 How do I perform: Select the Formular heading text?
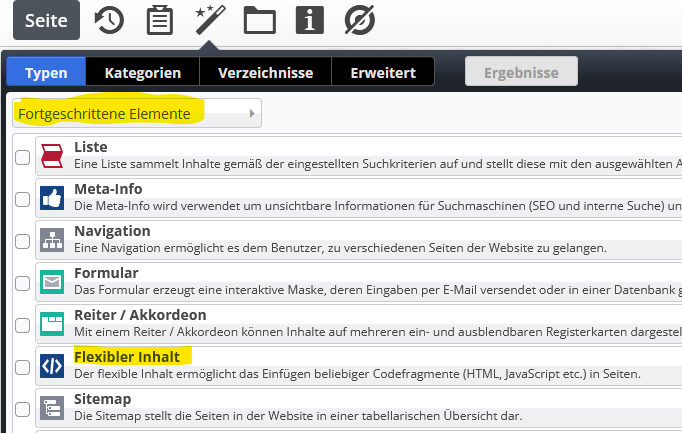(106, 273)
